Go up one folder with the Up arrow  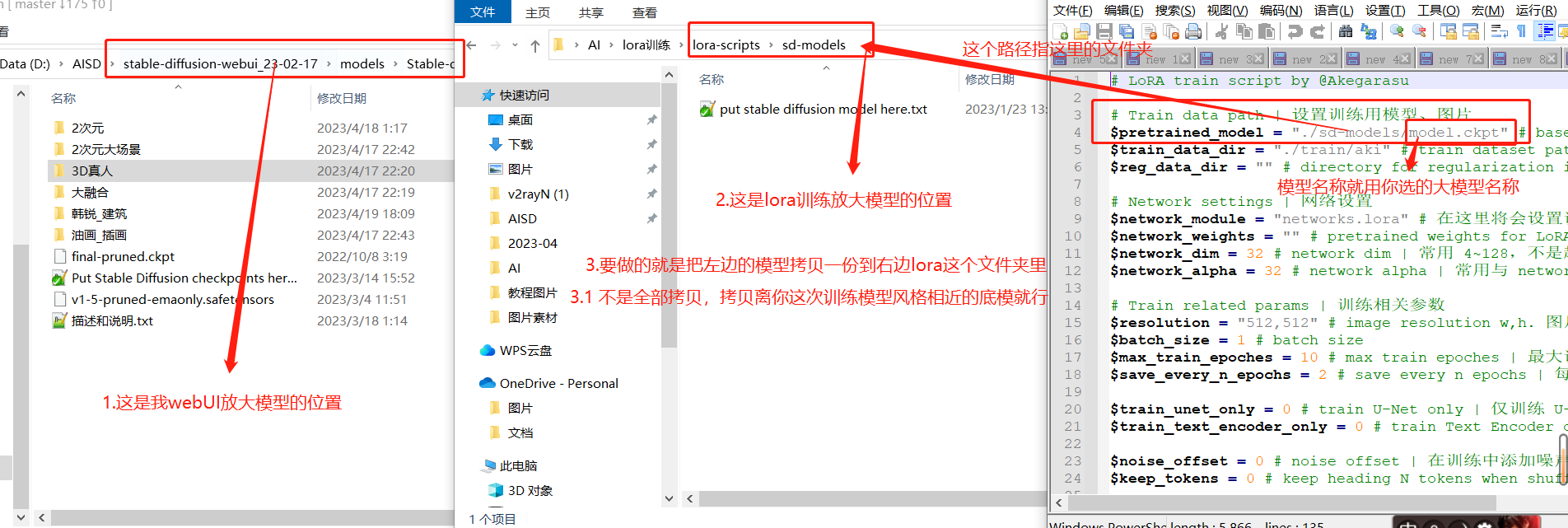pos(535,45)
